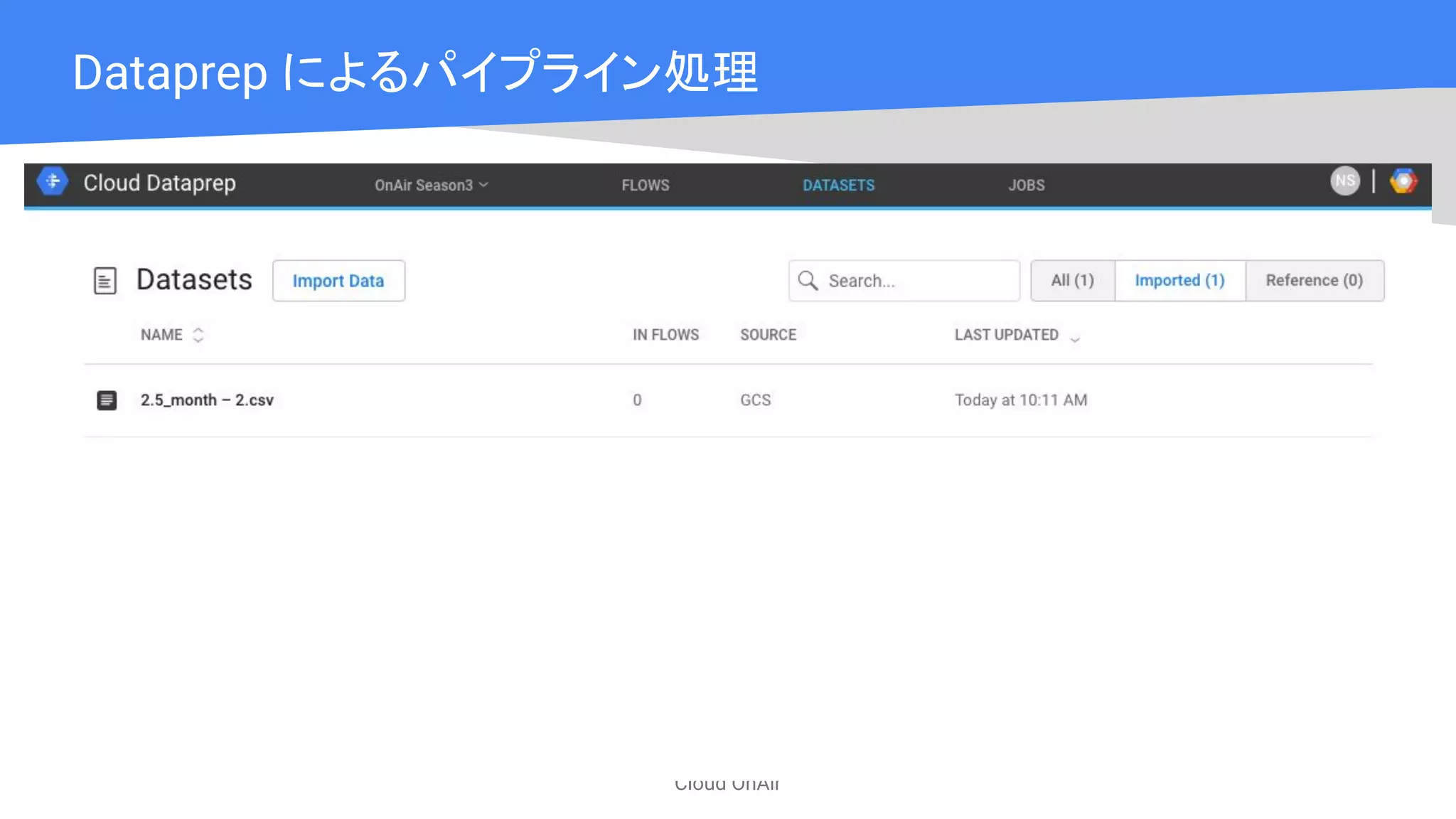
Task: Toggle NAME column sort arrows
Action: [x=198, y=335]
